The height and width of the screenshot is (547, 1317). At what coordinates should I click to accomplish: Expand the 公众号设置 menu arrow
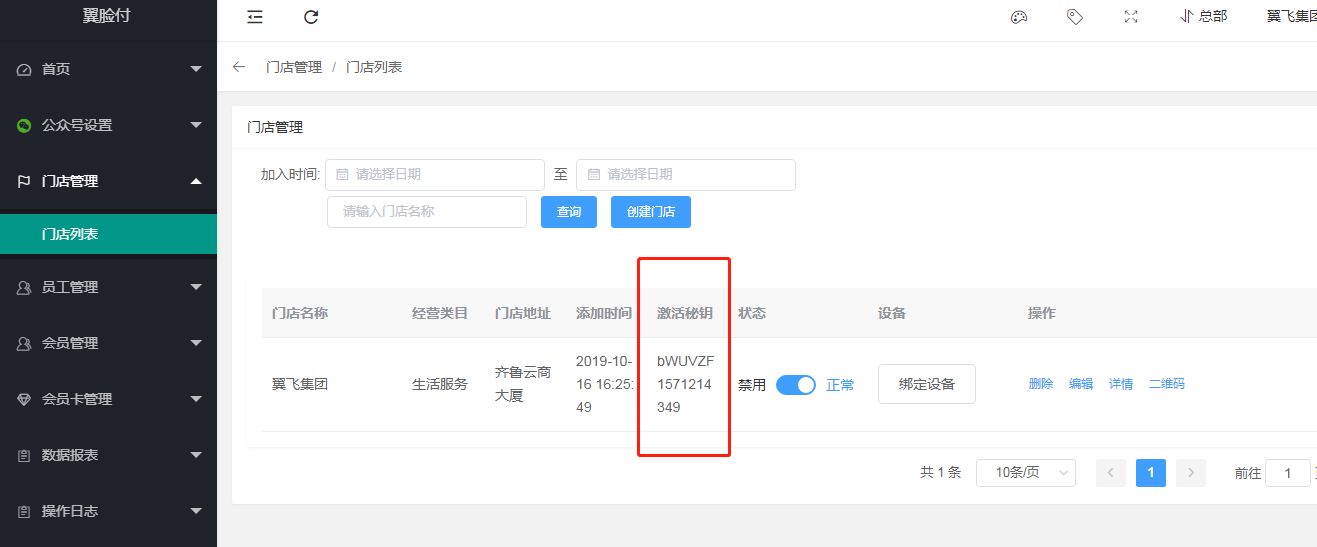tap(196, 125)
